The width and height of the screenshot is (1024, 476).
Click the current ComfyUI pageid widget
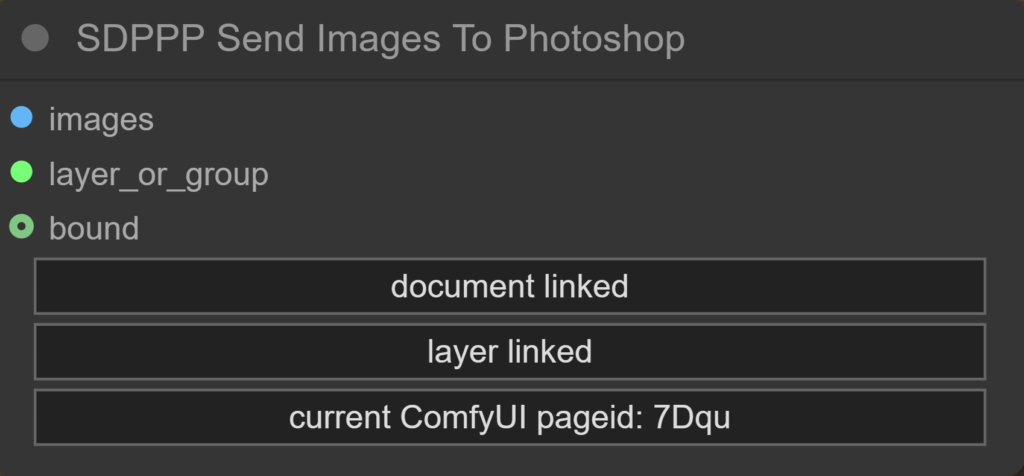point(509,417)
